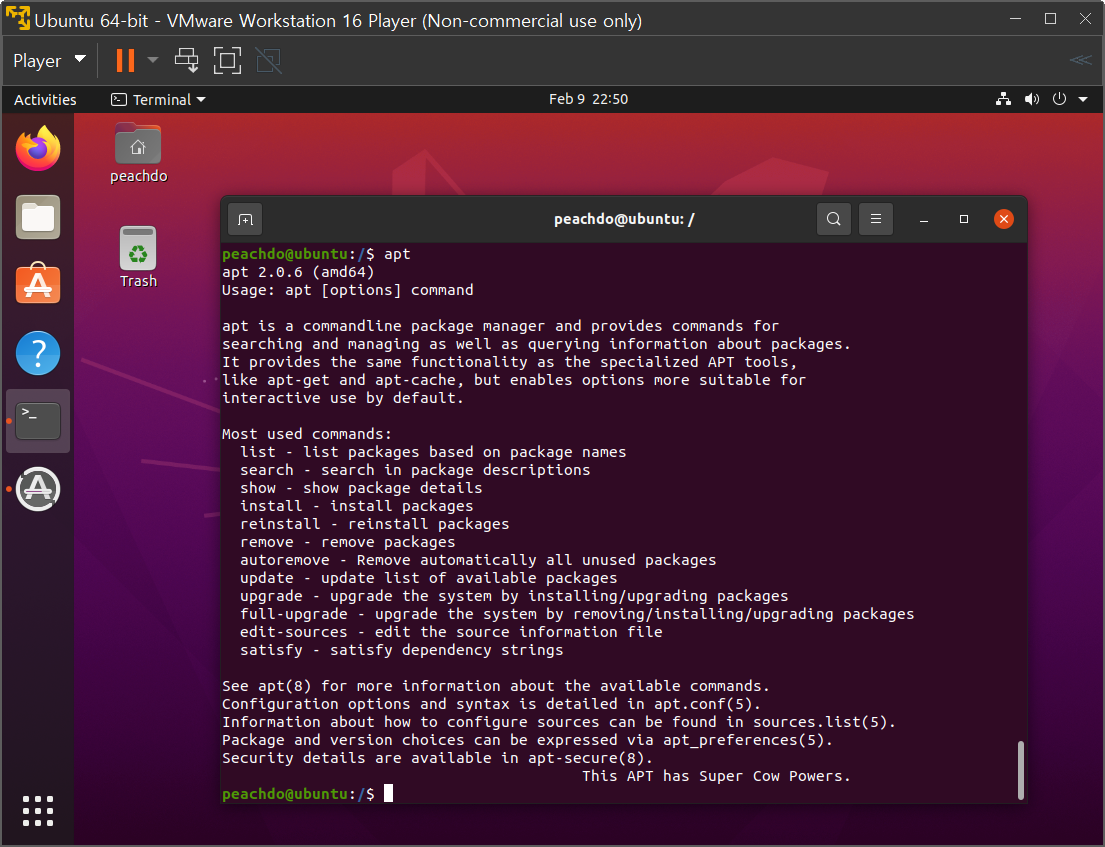Open Files from the dock
The image size is (1105, 847).
click(38, 216)
